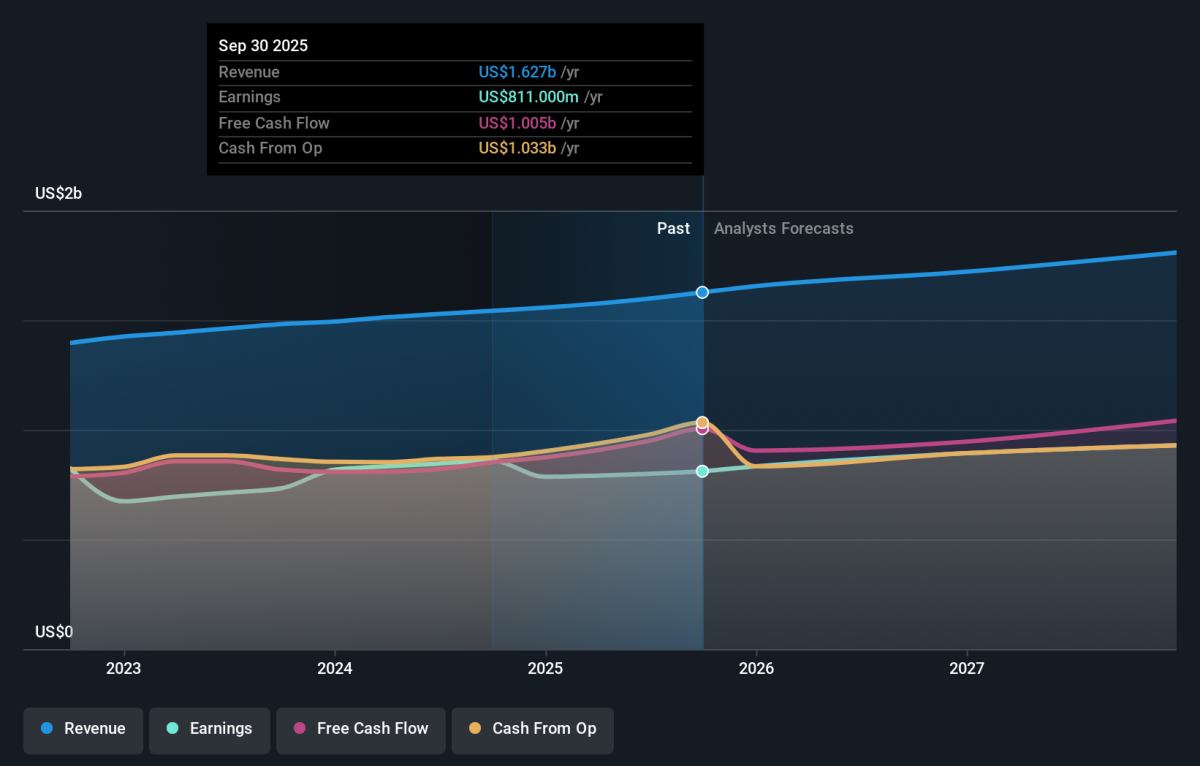Select the teal Earnings data point on chart

click(702, 471)
